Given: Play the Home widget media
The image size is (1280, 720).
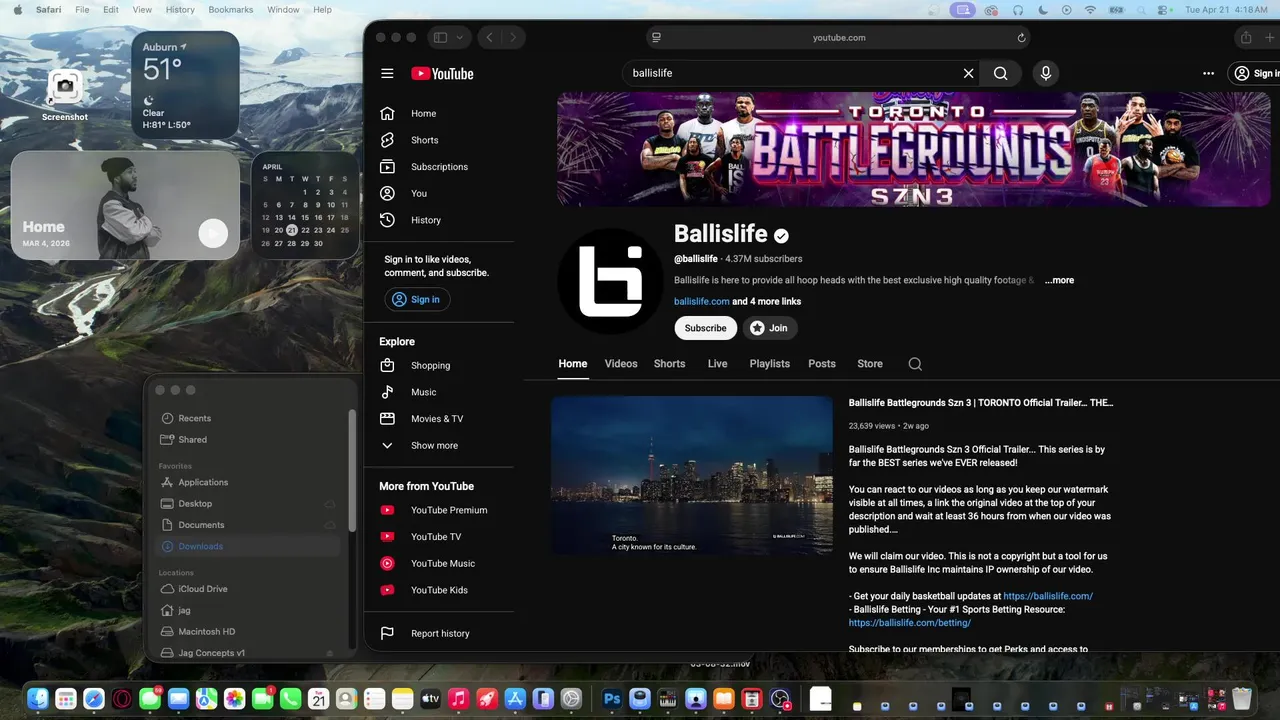Looking at the screenshot, I should pyautogui.click(x=212, y=233).
